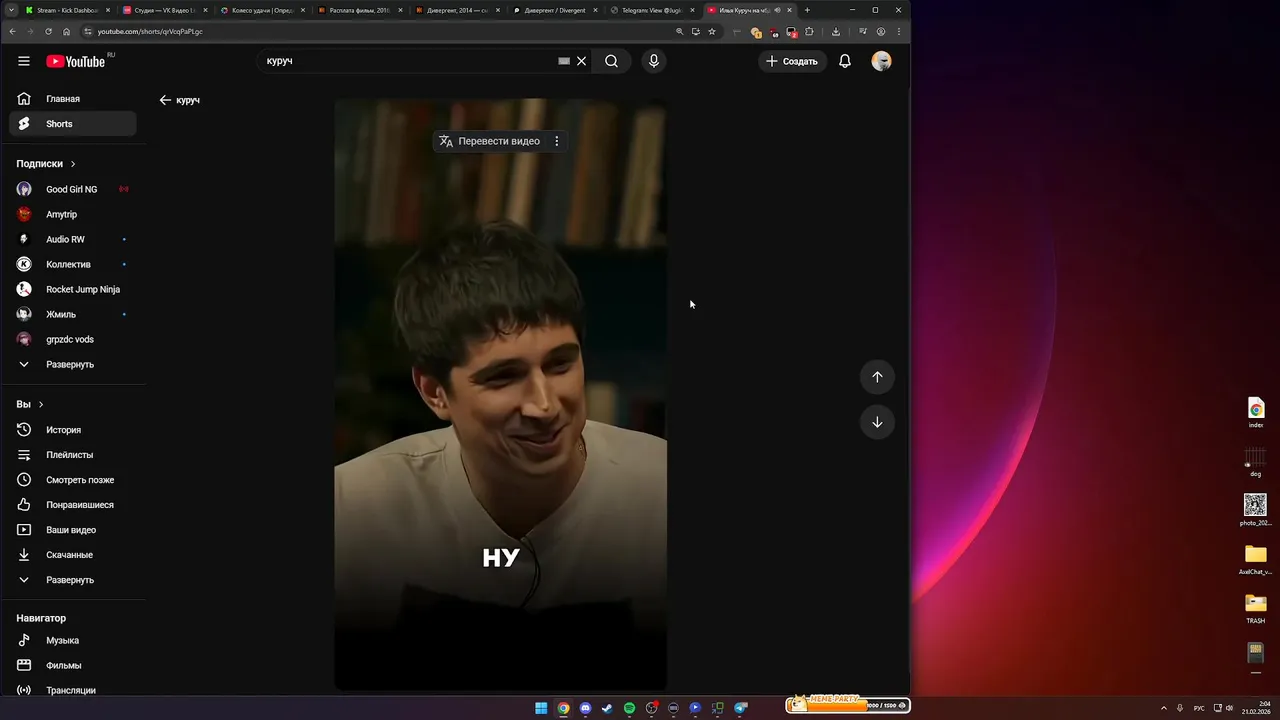Image resolution: width=1280 pixels, height=720 pixels.
Task: Open three-dot menu beside Перевести видео
Action: [557, 141]
